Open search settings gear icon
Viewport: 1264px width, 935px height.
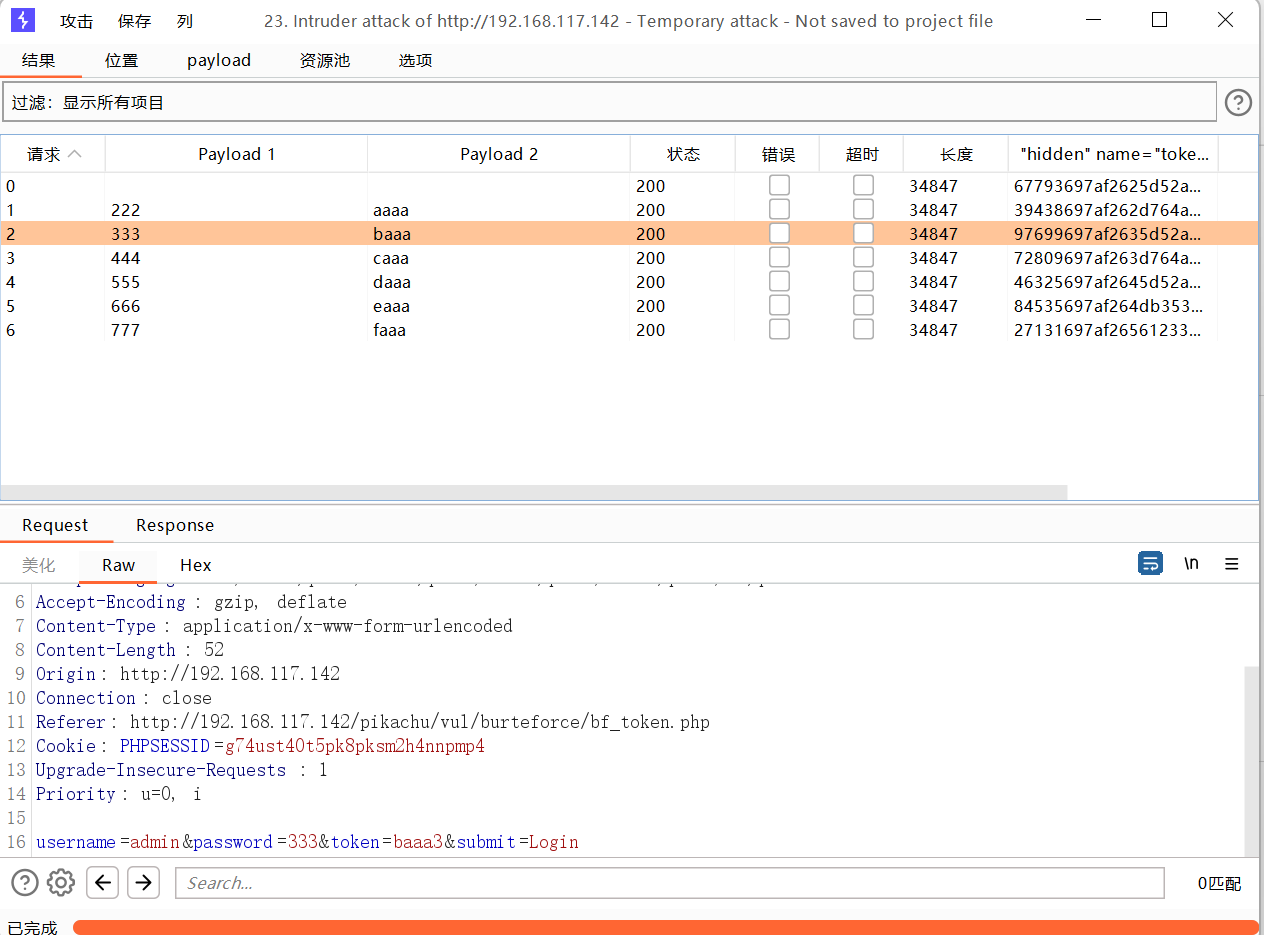61,882
